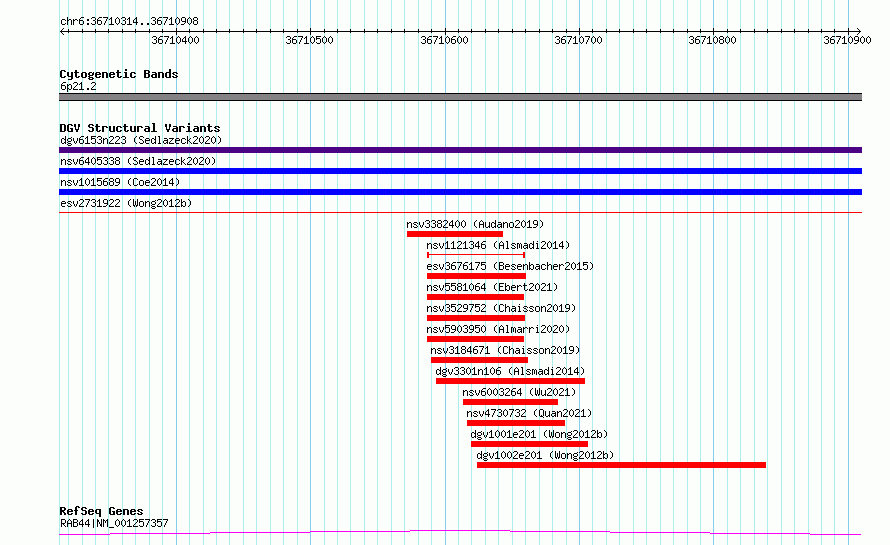
Task: Click the chr6:36710314..36710908 region label
Action: pos(129,21)
